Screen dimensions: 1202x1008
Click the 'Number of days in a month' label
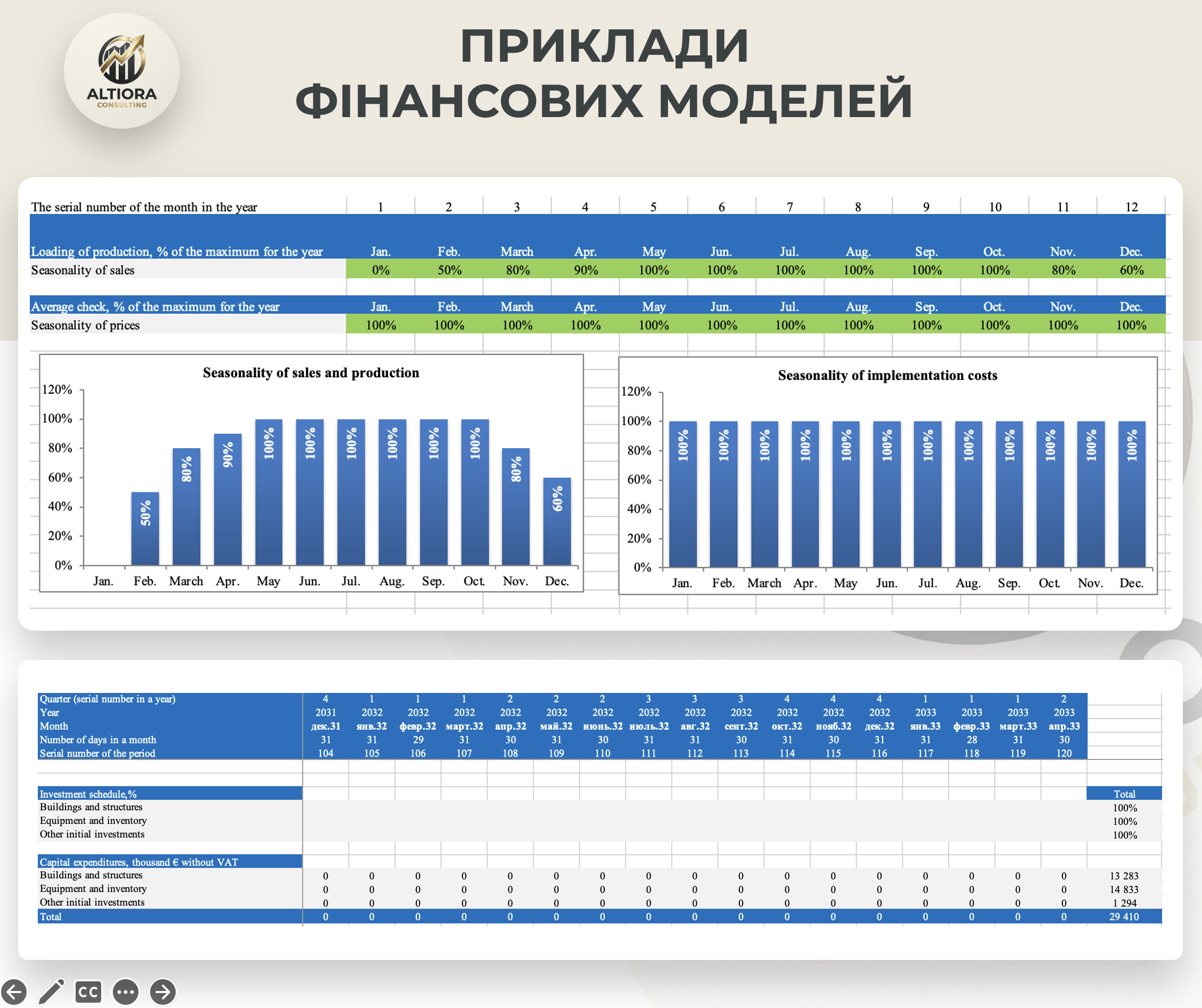[98, 740]
